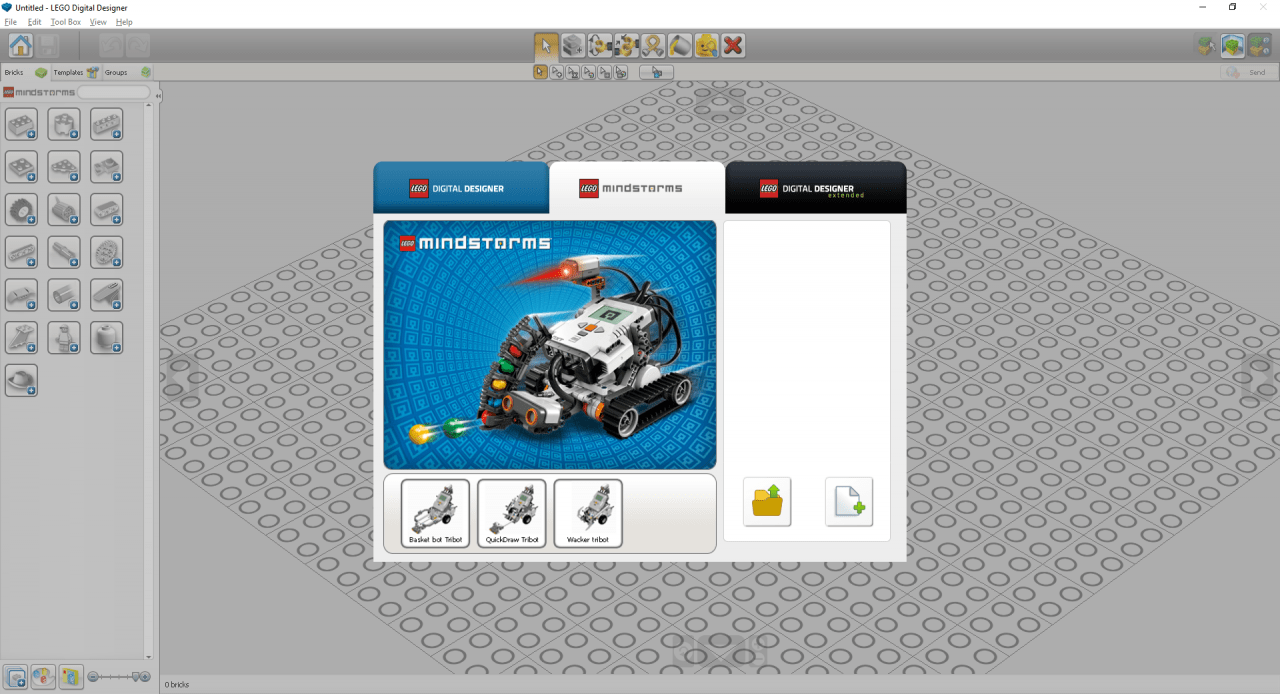Toggle the filter bricks by boxes button

point(70,677)
